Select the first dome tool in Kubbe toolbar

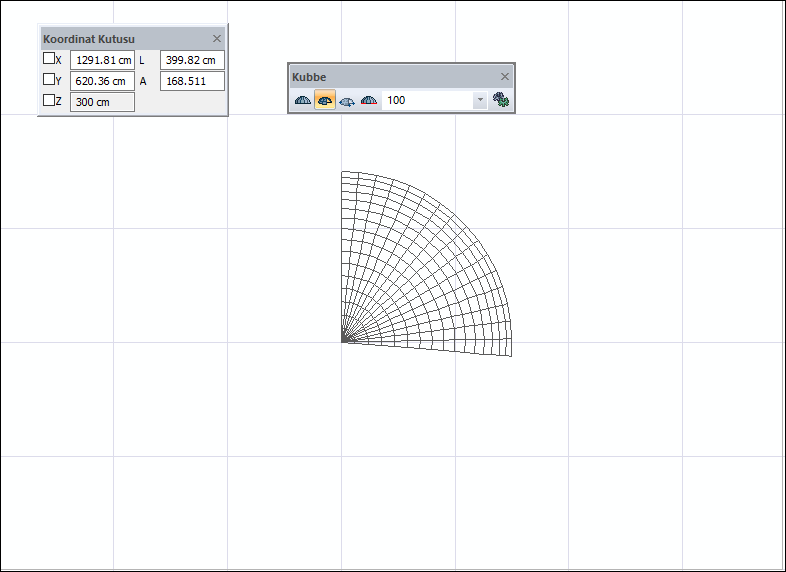pos(303,100)
